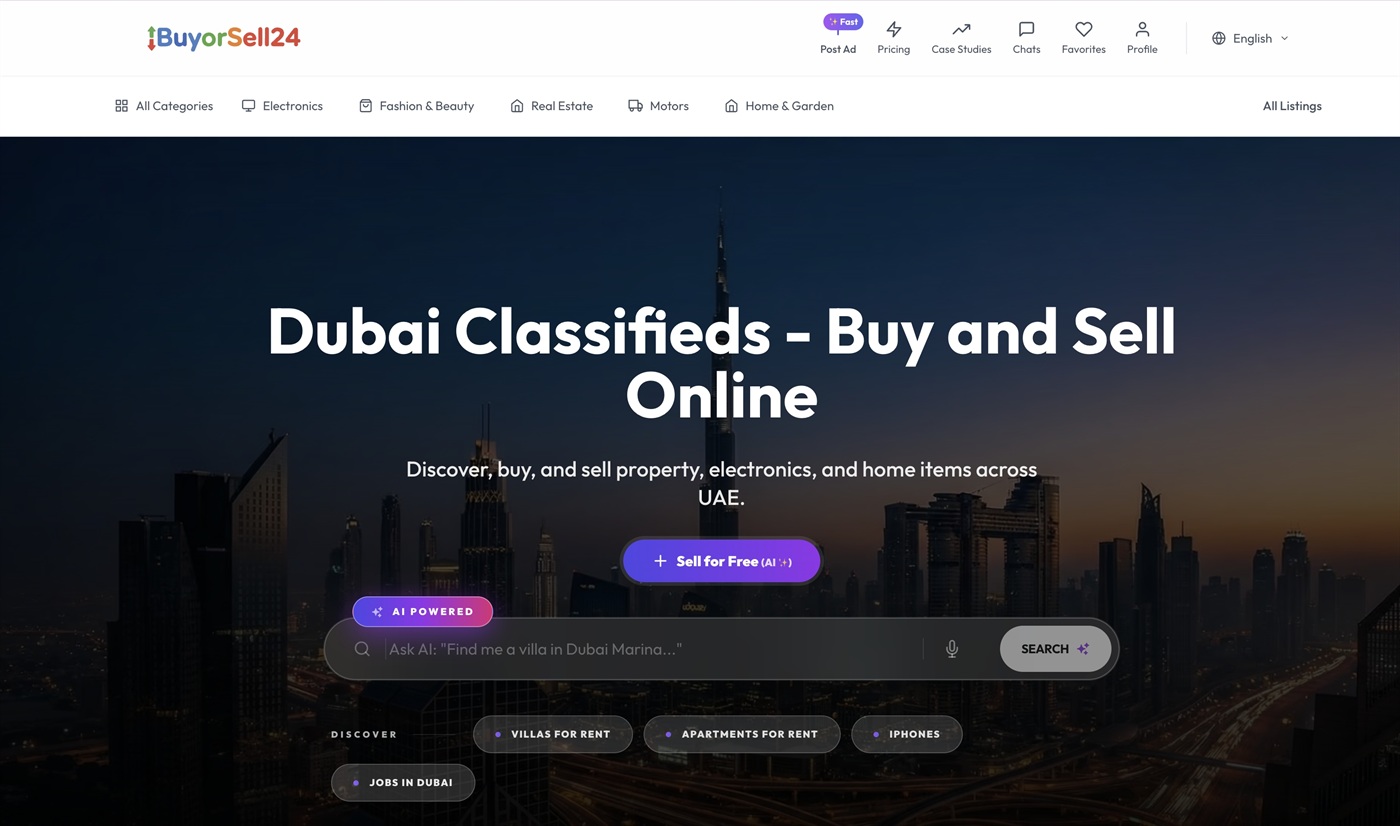Click the SEARCH button
Image resolution: width=1400 pixels, height=826 pixels.
coord(1055,649)
